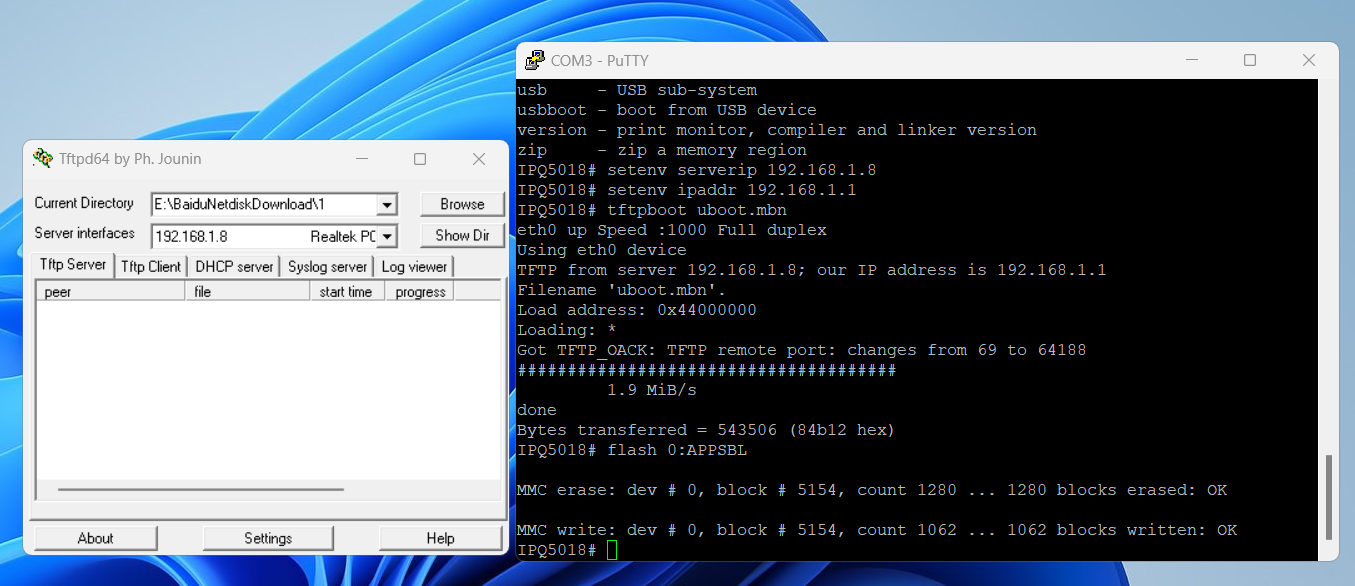Maximize the Tftpd64 window
The width and height of the screenshot is (1355, 586).
(420, 159)
